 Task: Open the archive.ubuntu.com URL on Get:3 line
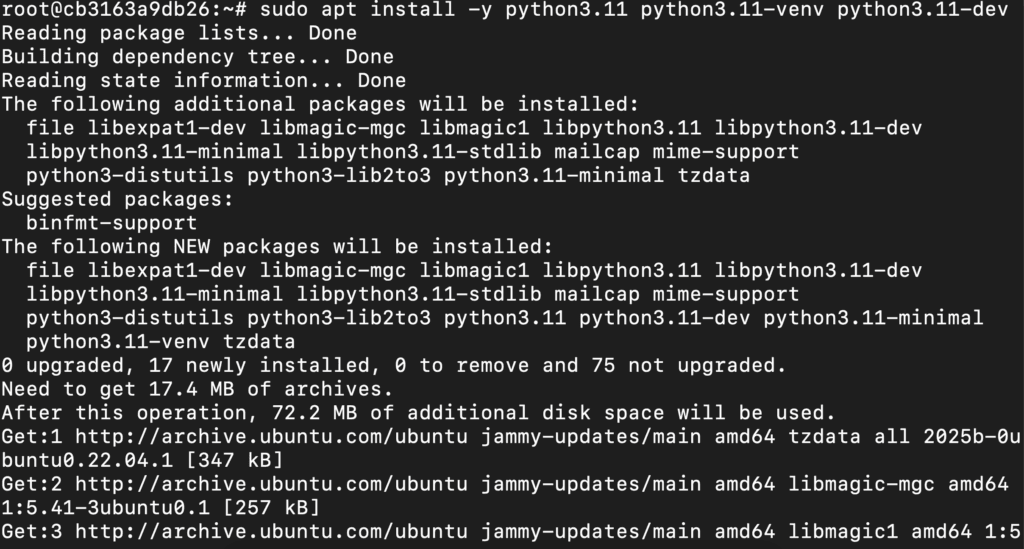(271, 531)
